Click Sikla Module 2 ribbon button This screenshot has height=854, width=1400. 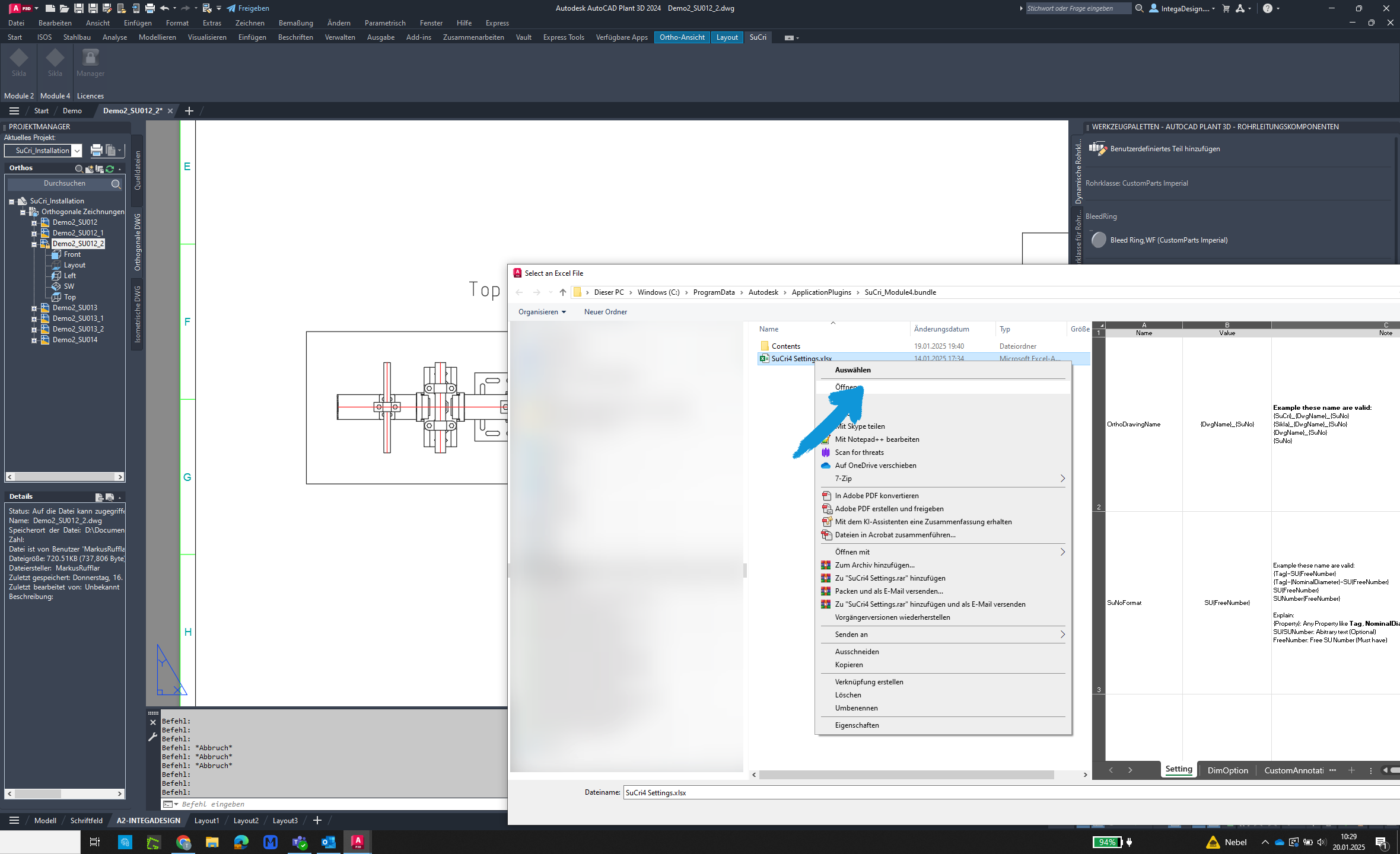tap(19, 63)
